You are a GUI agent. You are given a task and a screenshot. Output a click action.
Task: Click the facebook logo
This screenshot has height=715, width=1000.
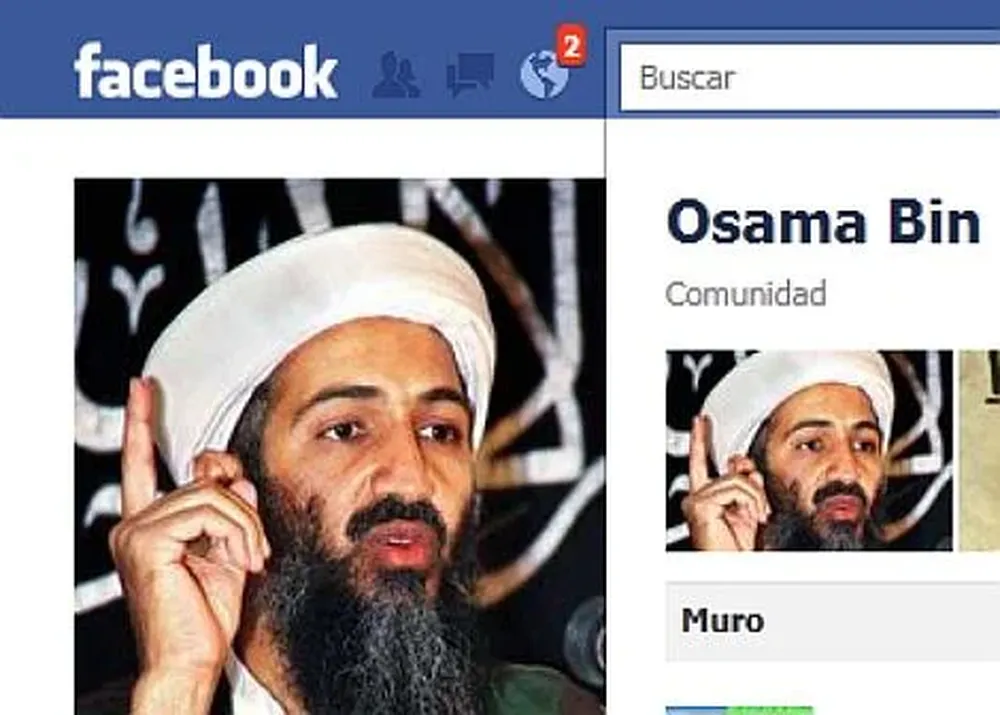click(x=205, y=71)
